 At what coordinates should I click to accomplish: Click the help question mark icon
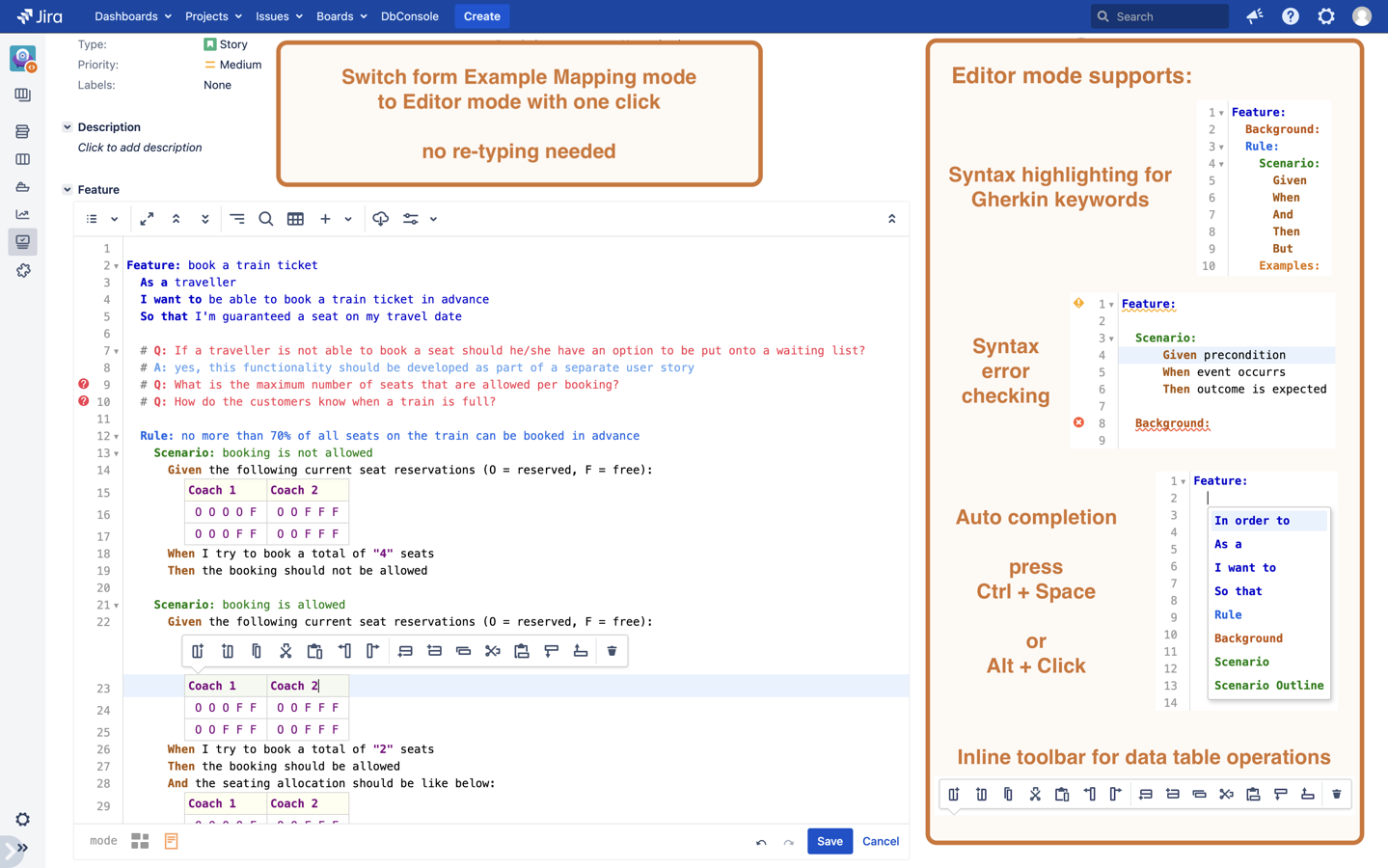coord(1291,16)
